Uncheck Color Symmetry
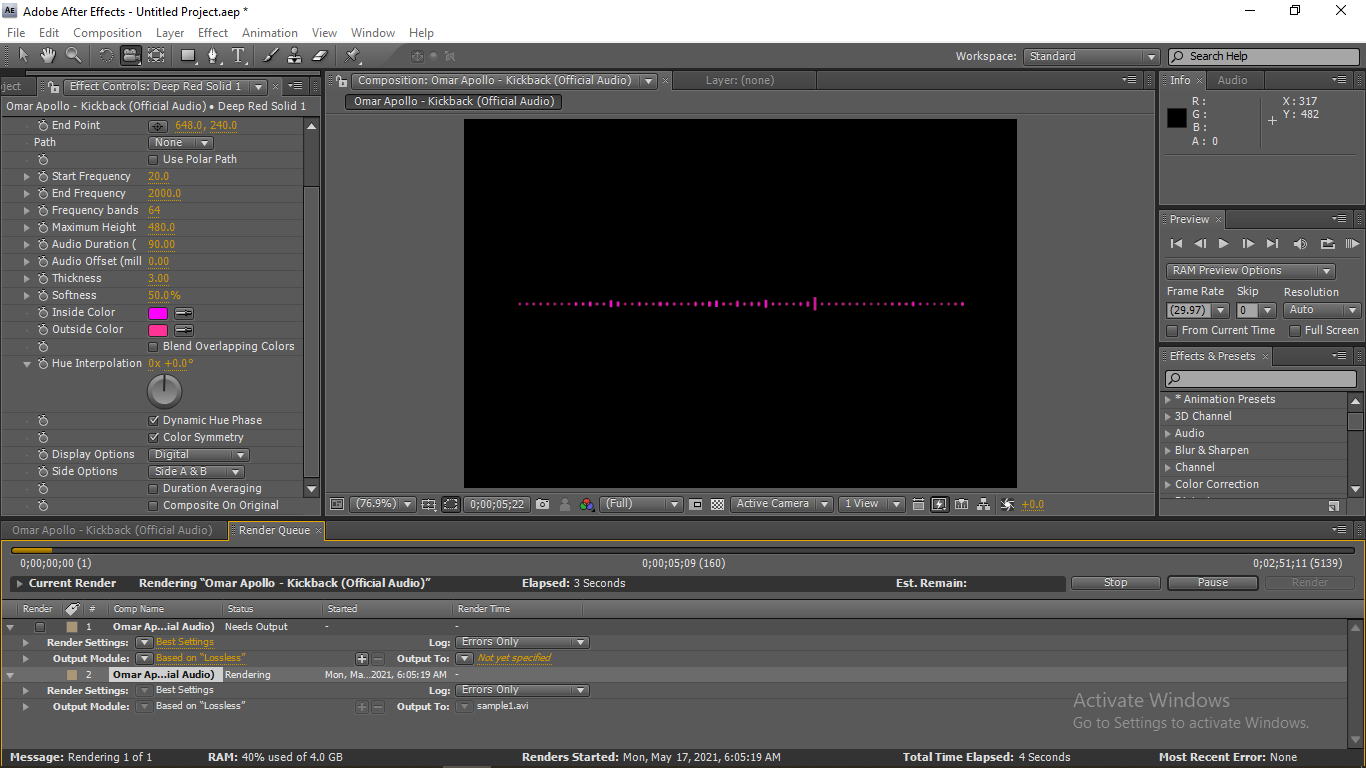Image resolution: width=1366 pixels, height=768 pixels. (153, 438)
